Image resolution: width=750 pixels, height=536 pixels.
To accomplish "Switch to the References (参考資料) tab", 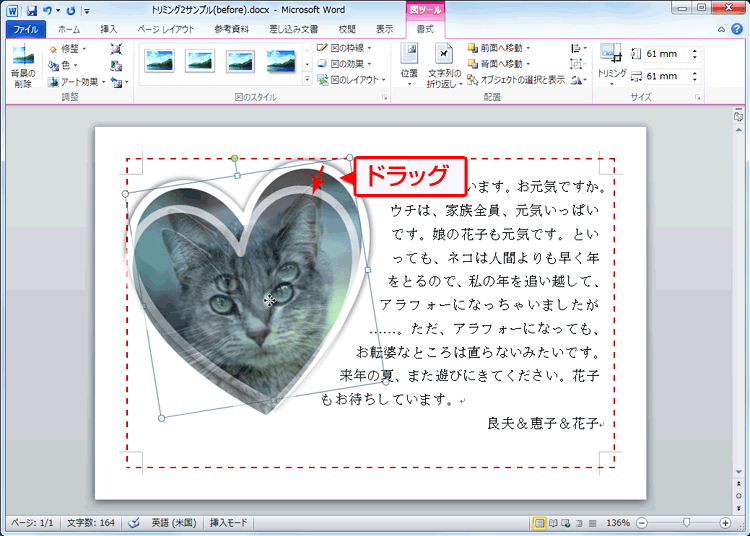I will 232,29.
